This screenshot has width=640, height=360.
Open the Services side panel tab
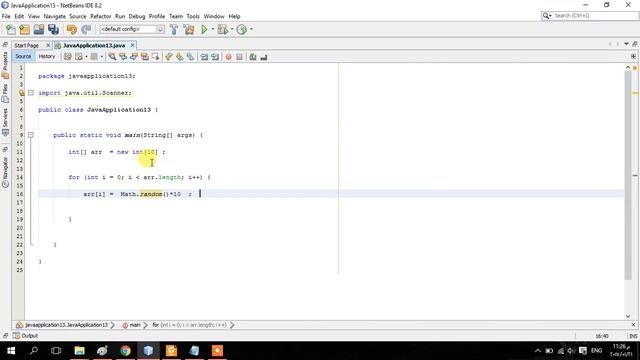5,121
